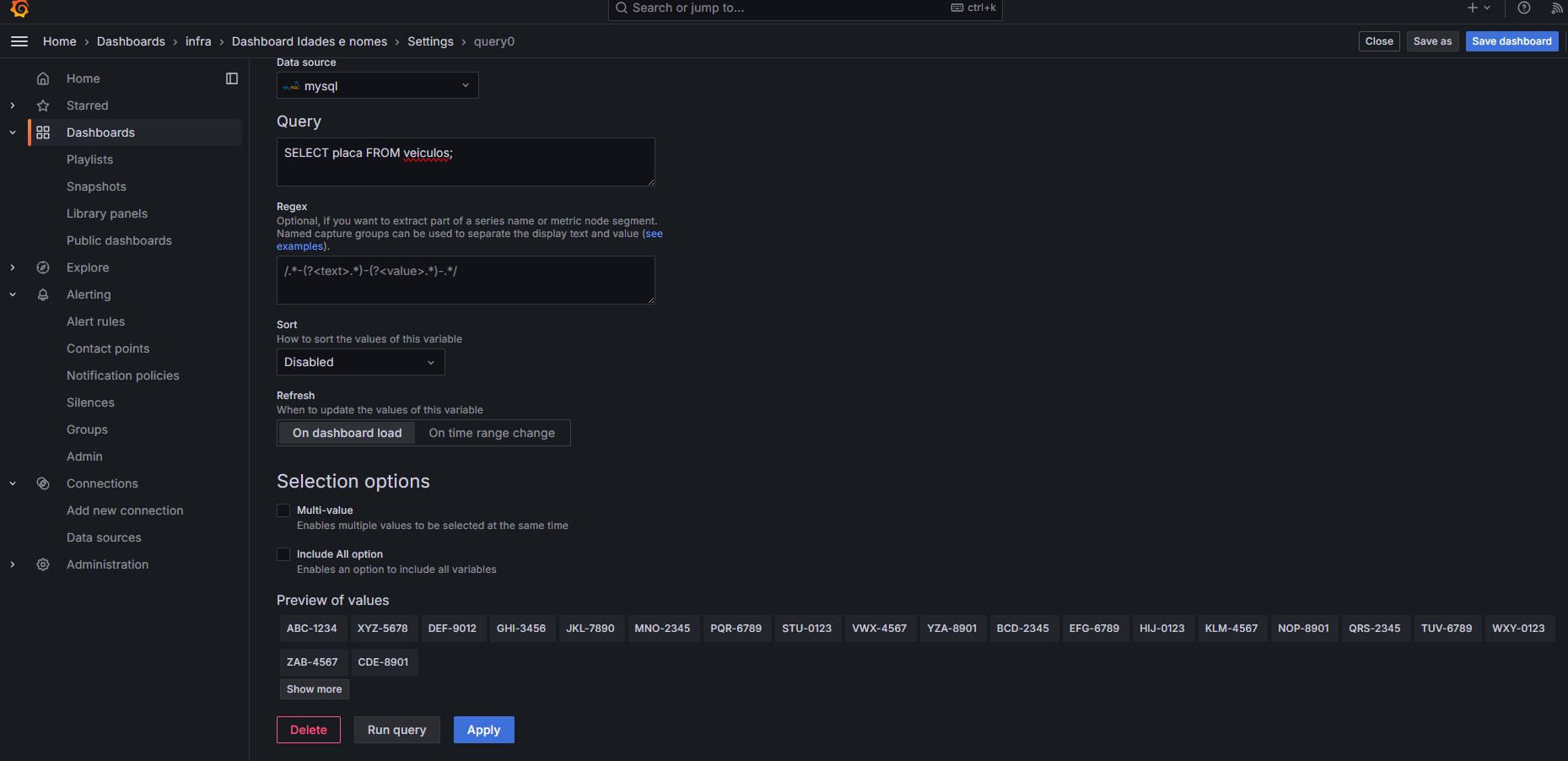Go to the Settings breadcrumb link
The image size is (1568, 761).
[430, 41]
